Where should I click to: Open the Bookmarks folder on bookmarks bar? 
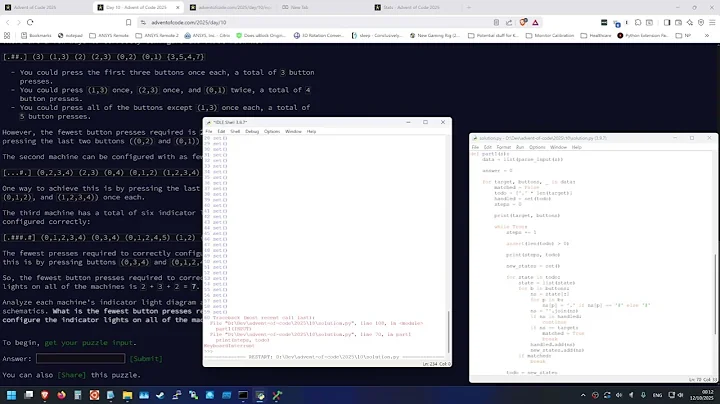(x=36, y=35)
